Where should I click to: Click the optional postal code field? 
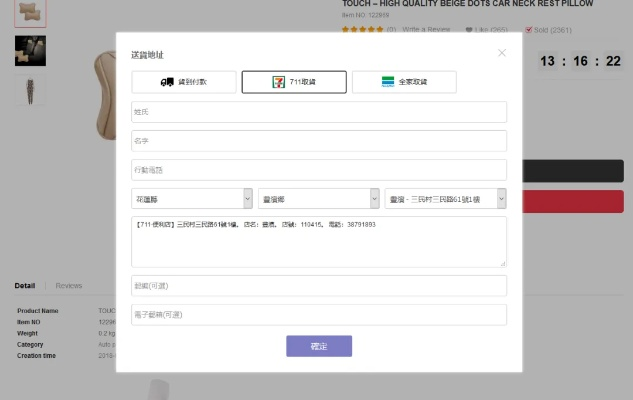click(x=319, y=286)
